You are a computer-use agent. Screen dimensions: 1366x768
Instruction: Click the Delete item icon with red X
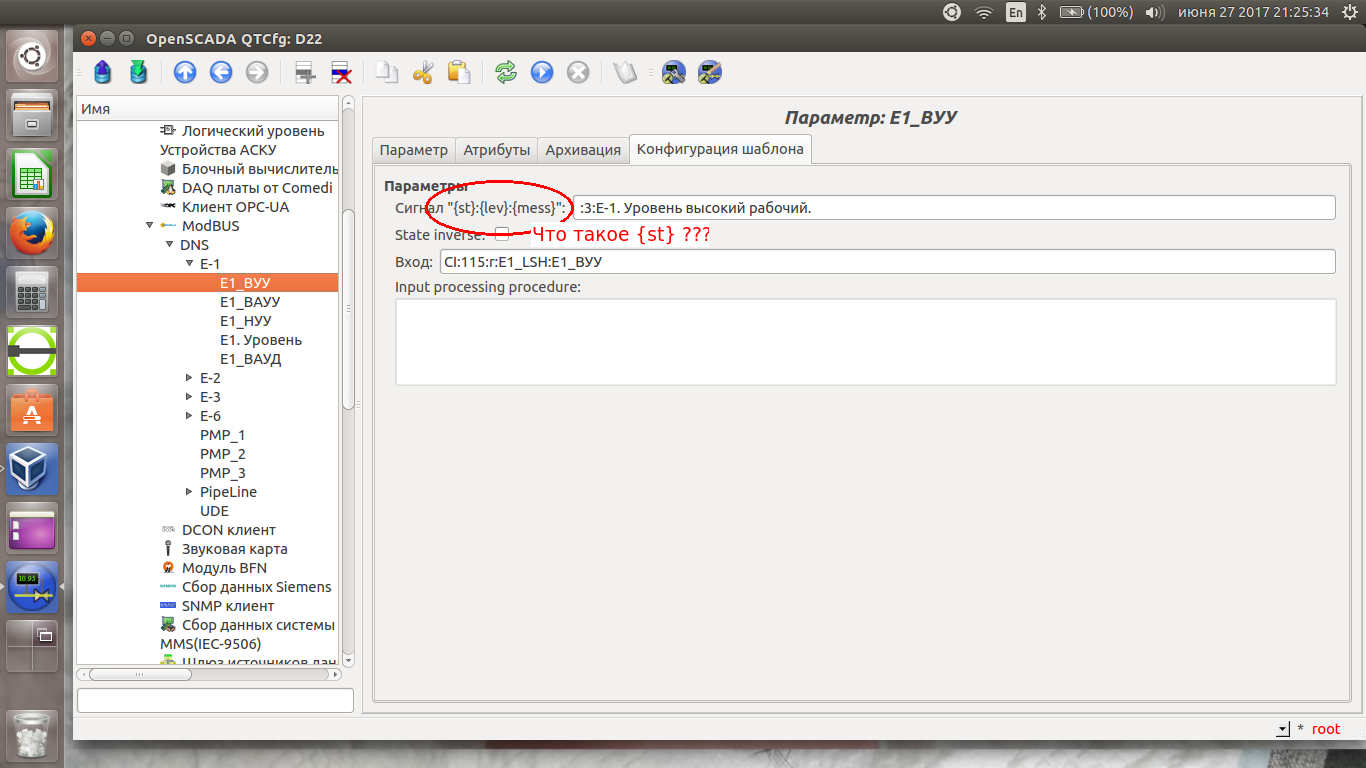point(341,72)
